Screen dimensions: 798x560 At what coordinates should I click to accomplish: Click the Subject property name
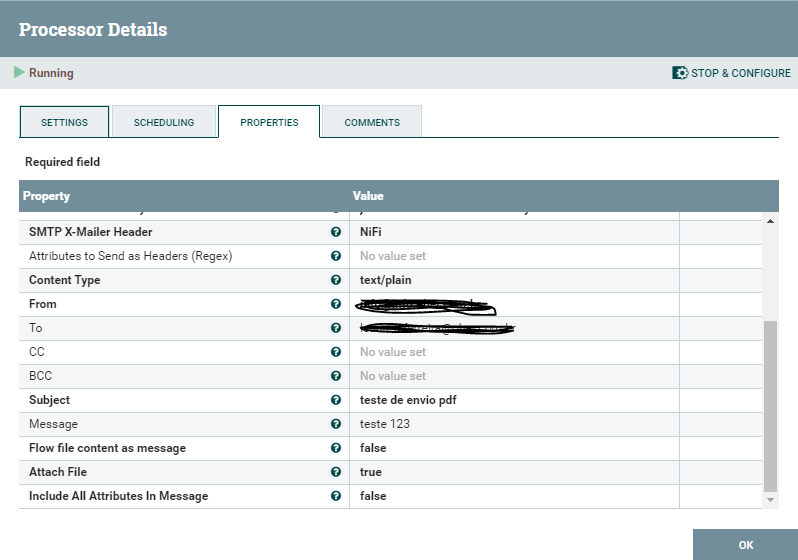49,400
